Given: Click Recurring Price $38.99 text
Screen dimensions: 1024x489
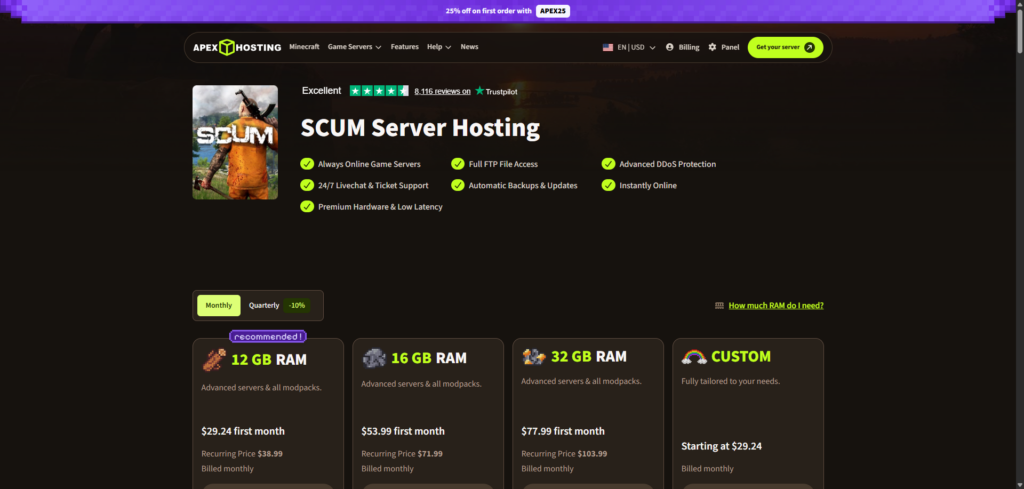Looking at the screenshot, I should point(242,454).
